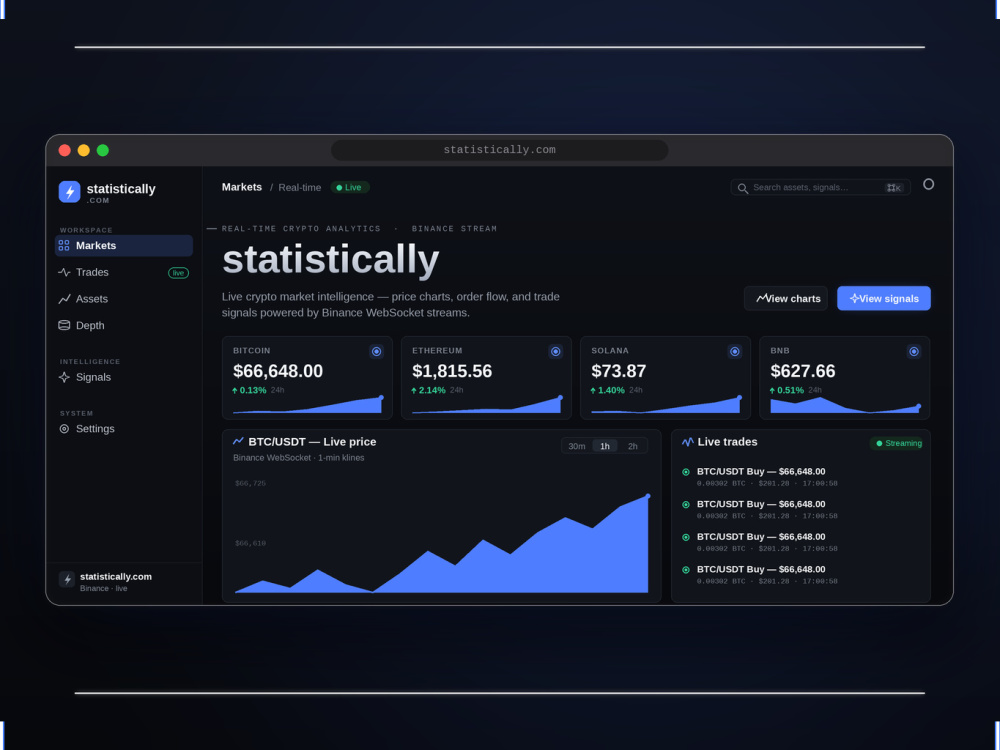Click the Assets trend line icon

tap(64, 299)
